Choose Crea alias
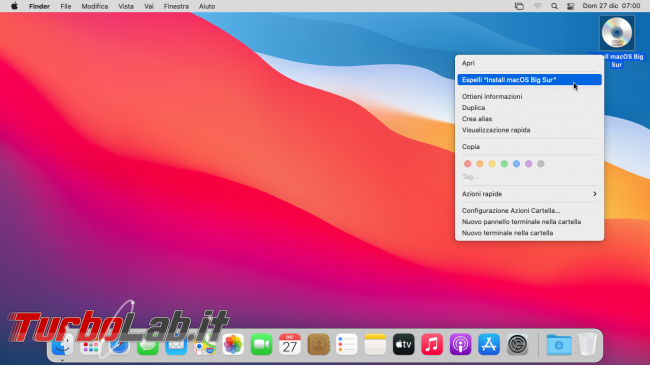 tap(529, 119)
